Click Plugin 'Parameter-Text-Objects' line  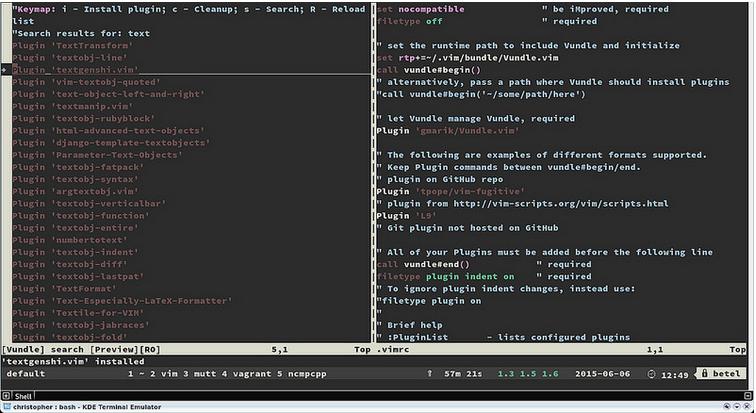[97, 155]
